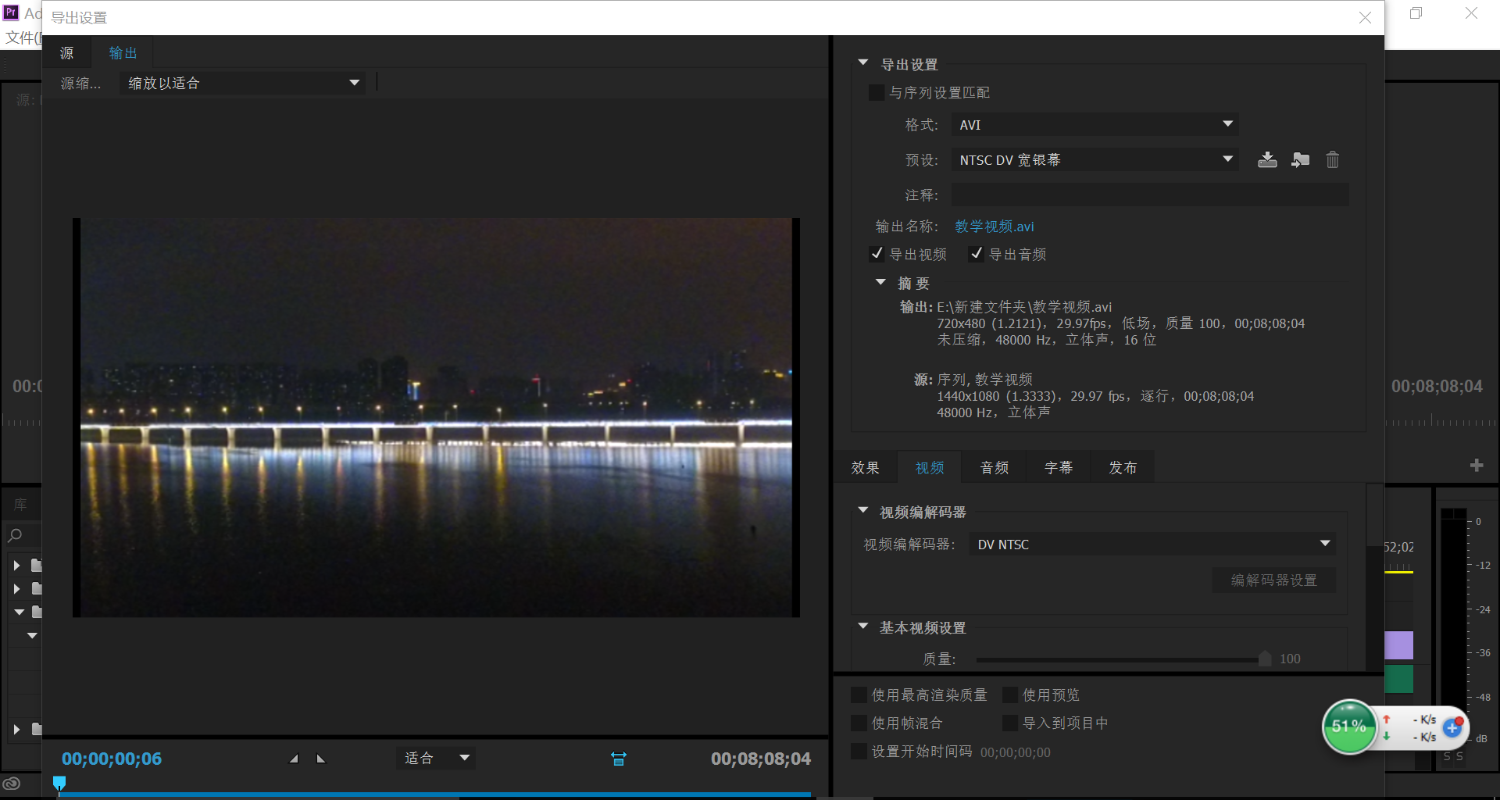Open the video codec dropdown DV NTSC
The width and height of the screenshot is (1500, 800).
pos(1152,544)
